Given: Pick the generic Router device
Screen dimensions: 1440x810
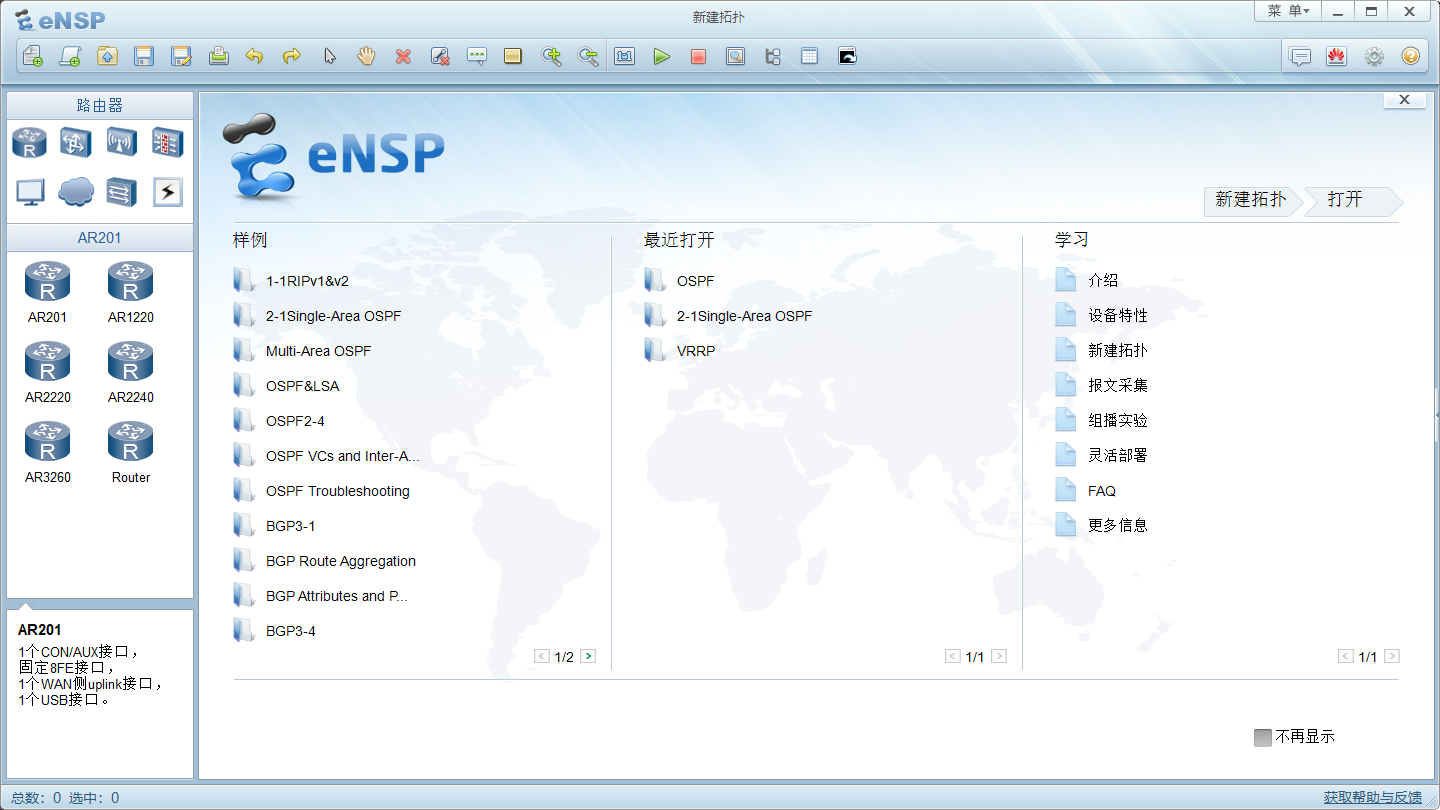Looking at the screenshot, I should coord(130,452).
